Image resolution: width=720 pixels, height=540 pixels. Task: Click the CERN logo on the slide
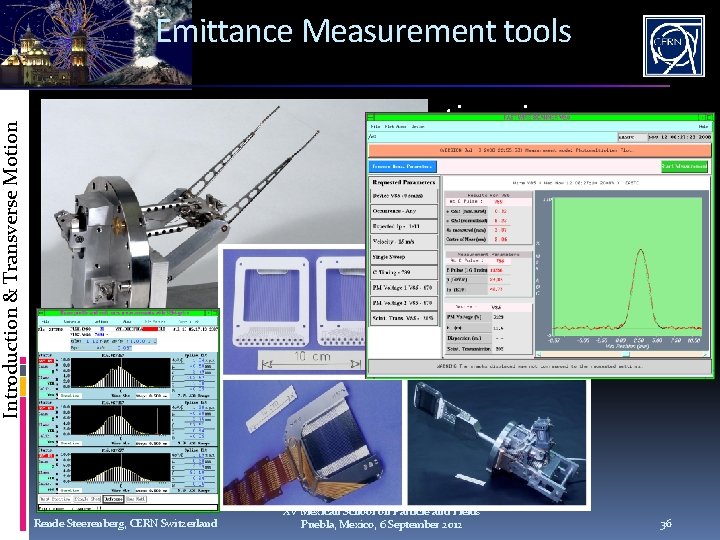[674, 46]
